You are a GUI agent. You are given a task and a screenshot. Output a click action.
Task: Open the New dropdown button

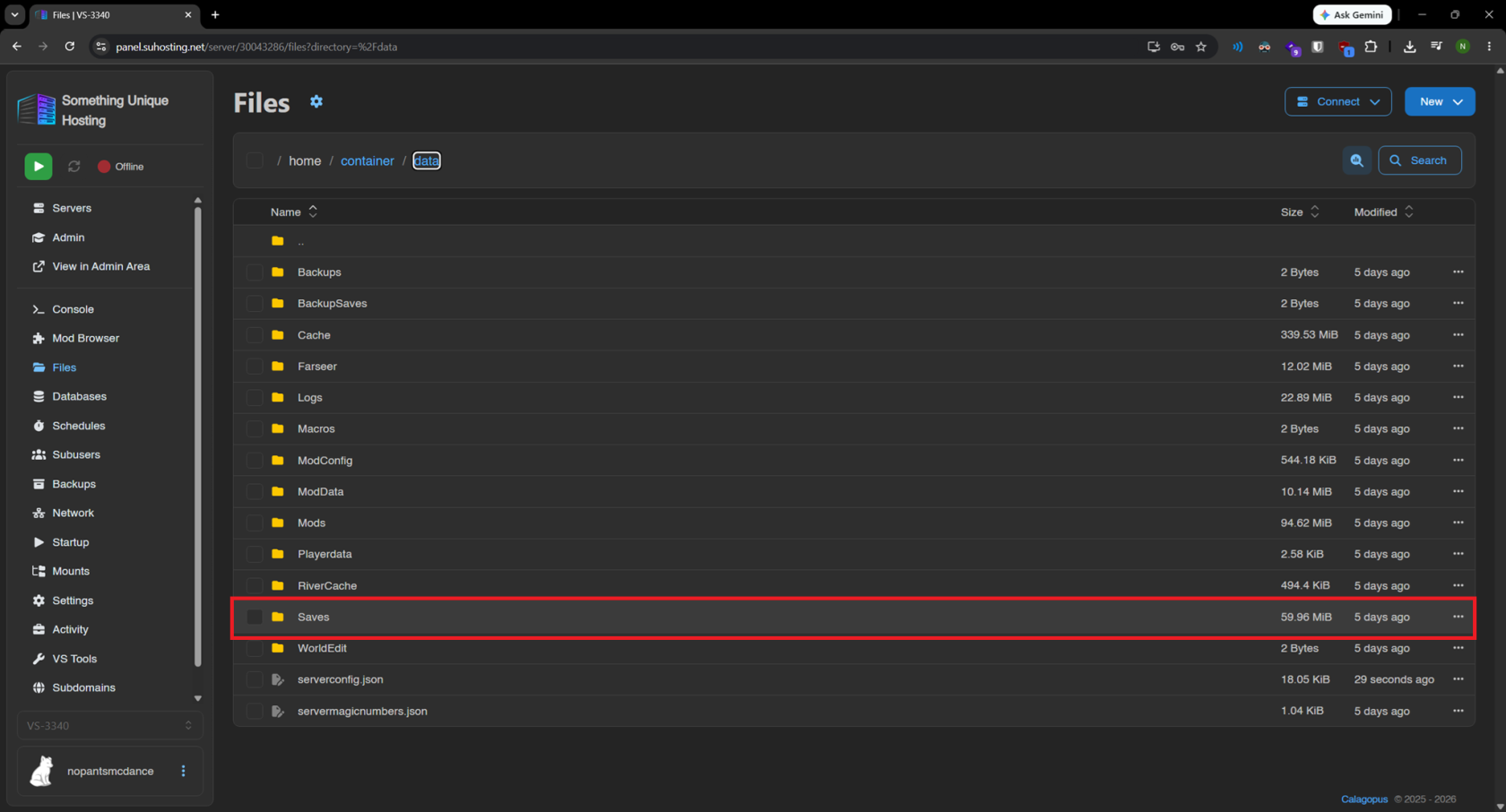1440,102
